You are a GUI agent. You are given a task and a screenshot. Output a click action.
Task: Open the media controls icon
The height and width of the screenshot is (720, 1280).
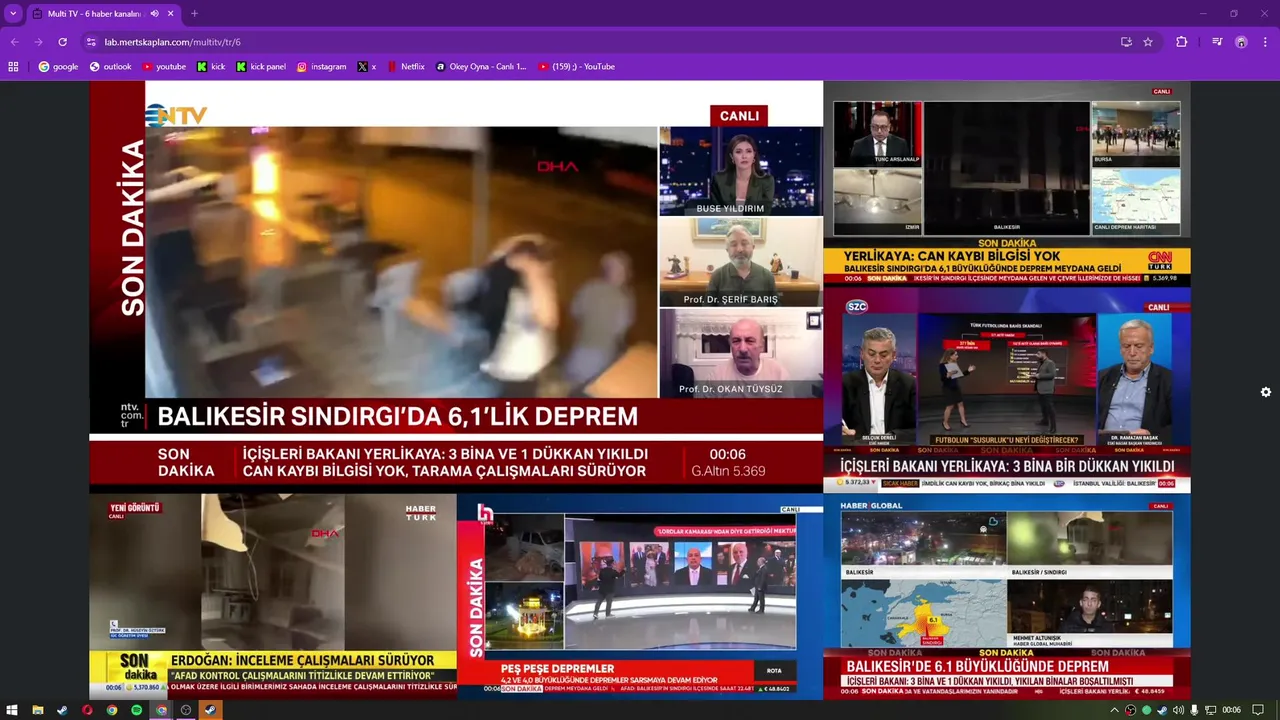pyautogui.click(x=1217, y=42)
